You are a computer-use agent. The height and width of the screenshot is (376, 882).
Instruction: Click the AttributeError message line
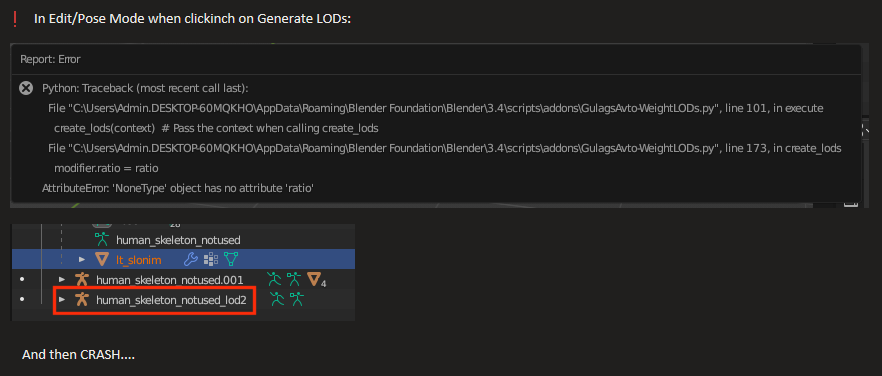[x=178, y=188]
